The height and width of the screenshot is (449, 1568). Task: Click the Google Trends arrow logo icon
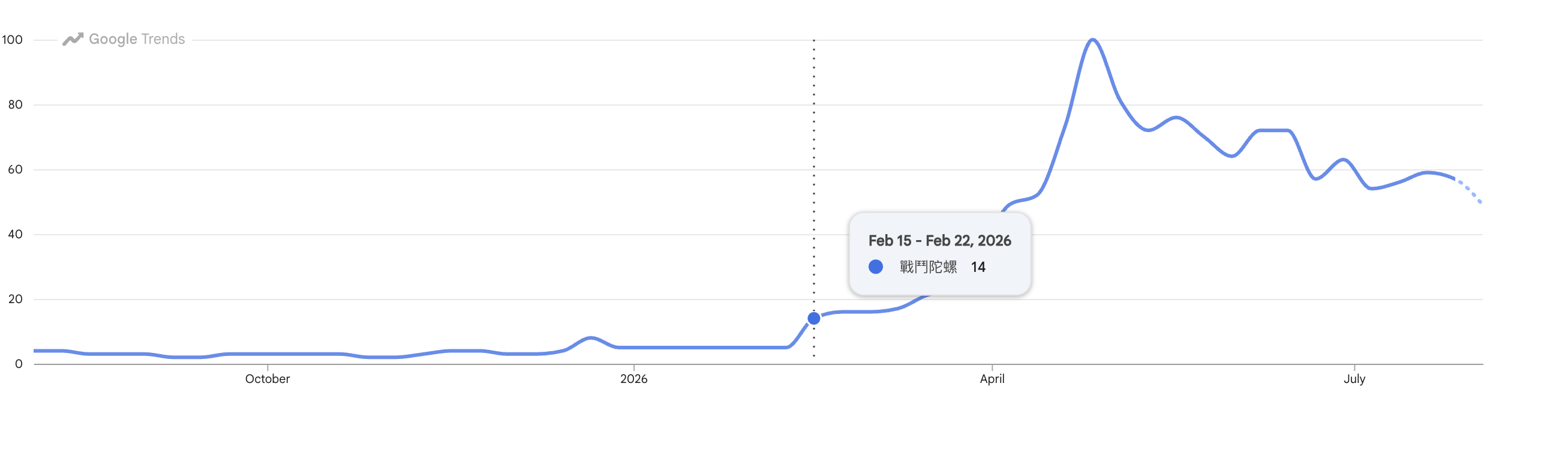click(x=73, y=39)
